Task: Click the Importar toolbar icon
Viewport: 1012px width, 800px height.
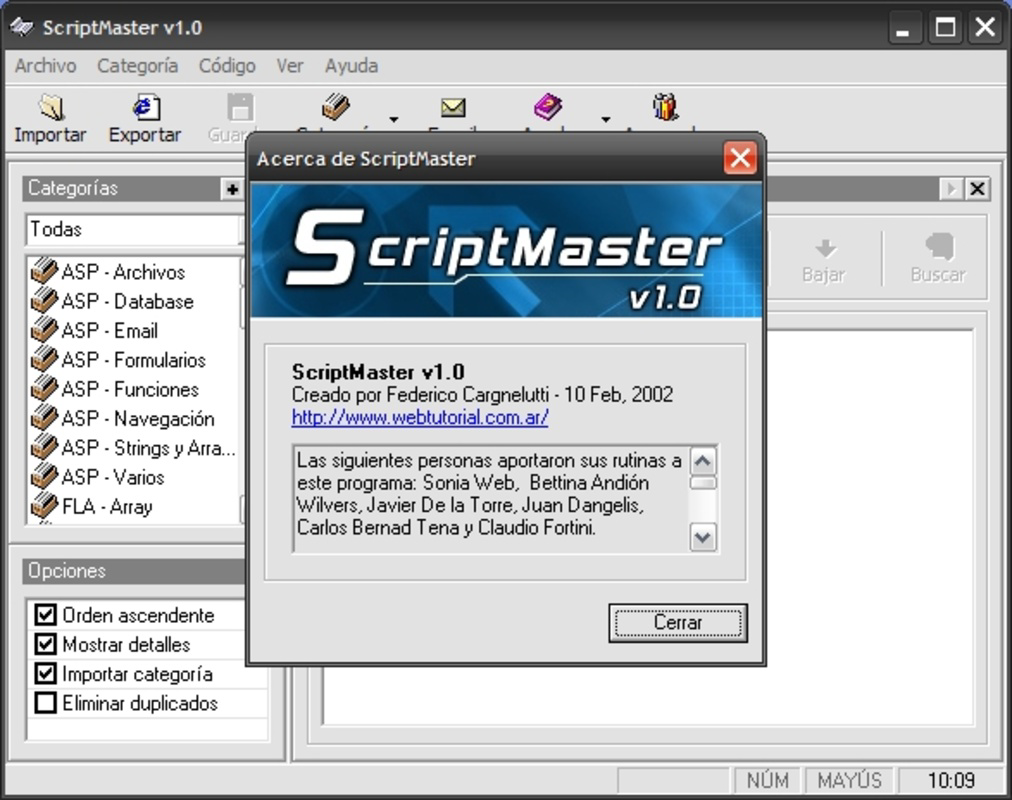Action: point(49,108)
